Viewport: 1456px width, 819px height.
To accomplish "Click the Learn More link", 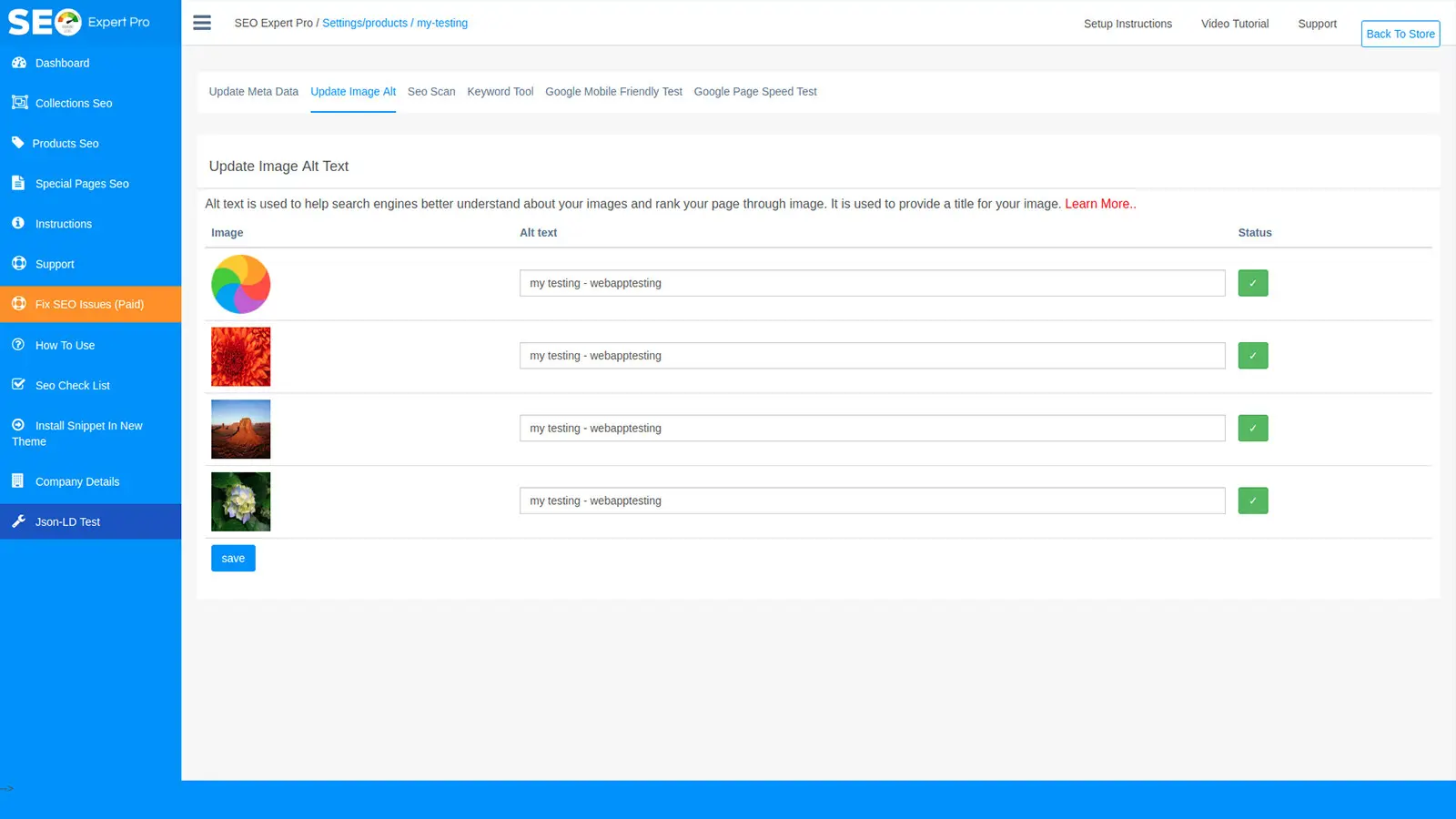I will [x=1100, y=204].
